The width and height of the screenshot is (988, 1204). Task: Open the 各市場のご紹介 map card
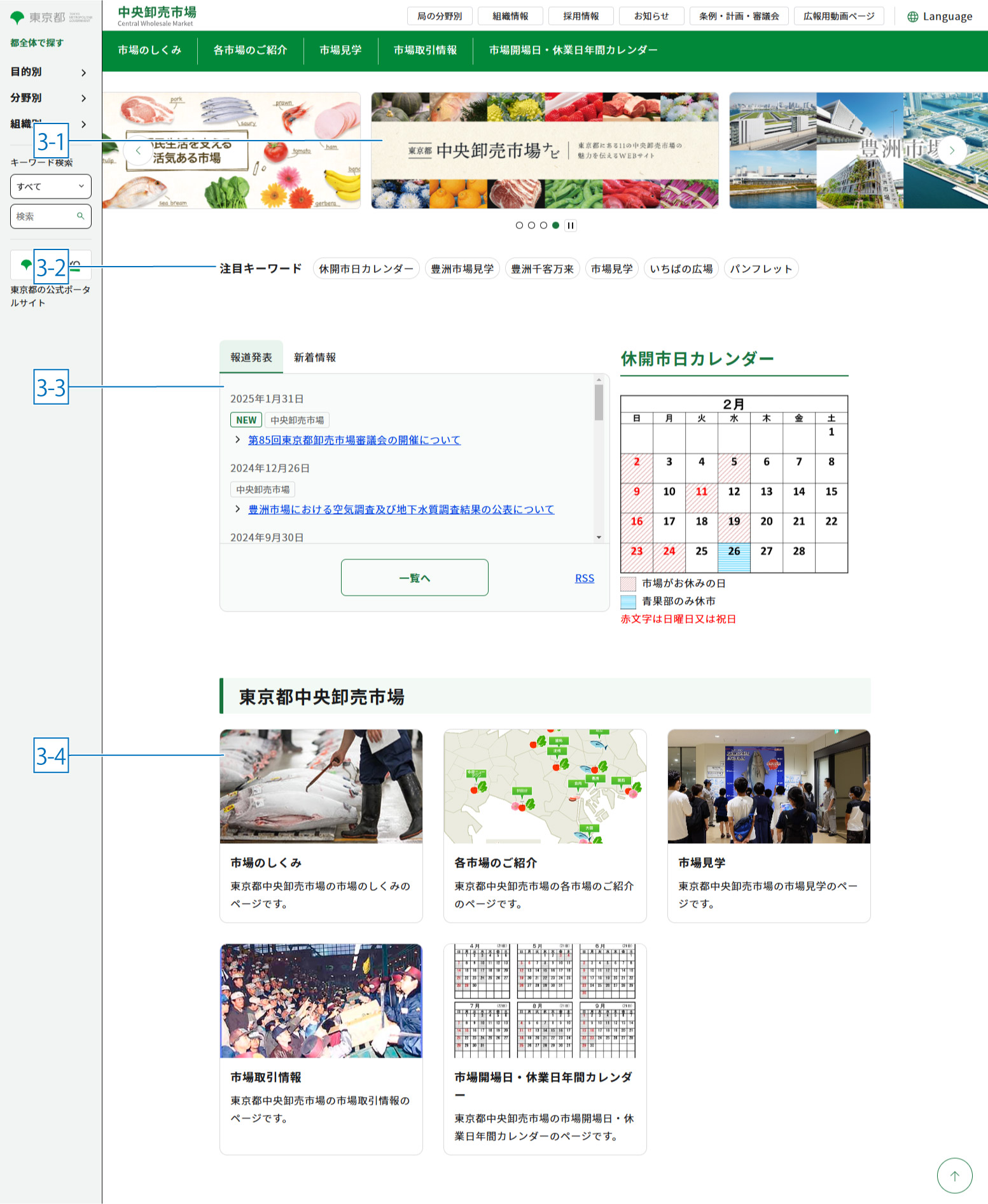click(545, 825)
